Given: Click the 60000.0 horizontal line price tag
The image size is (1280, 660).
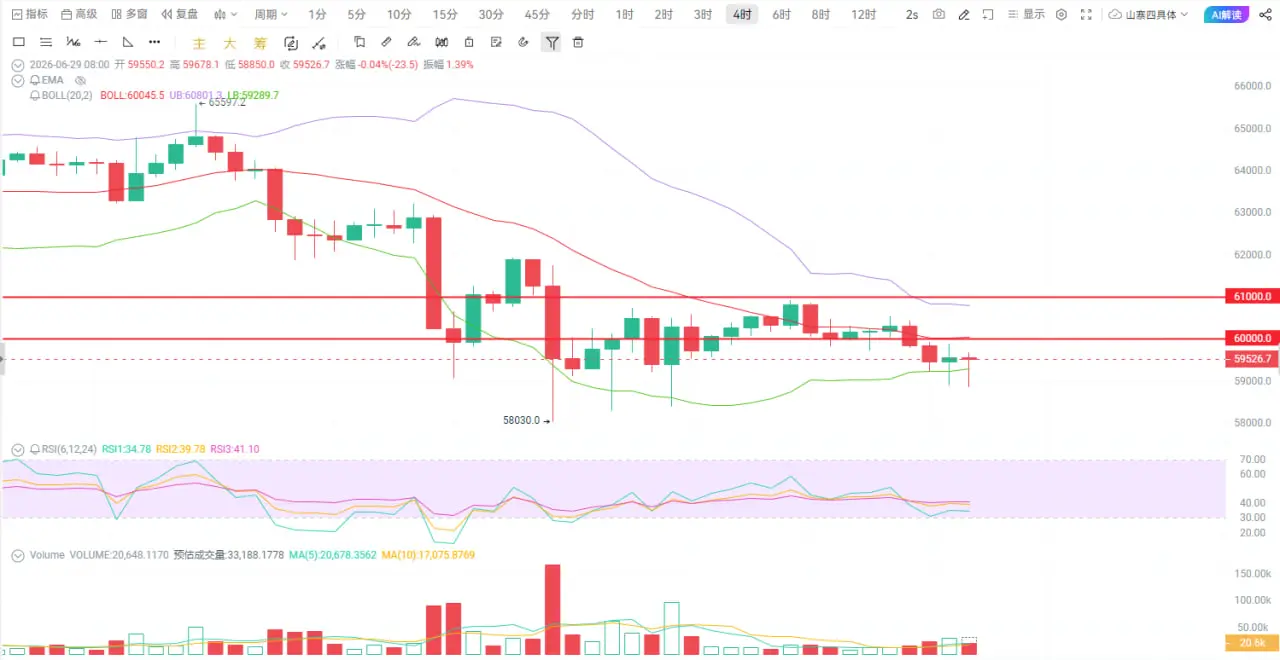Looking at the screenshot, I should 1251,338.
